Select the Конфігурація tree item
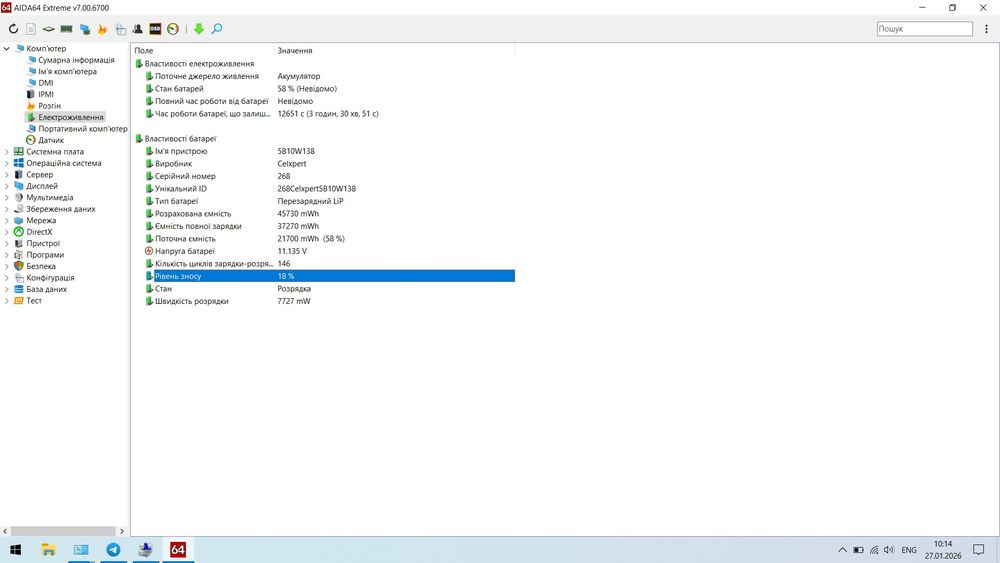 tap(50, 278)
